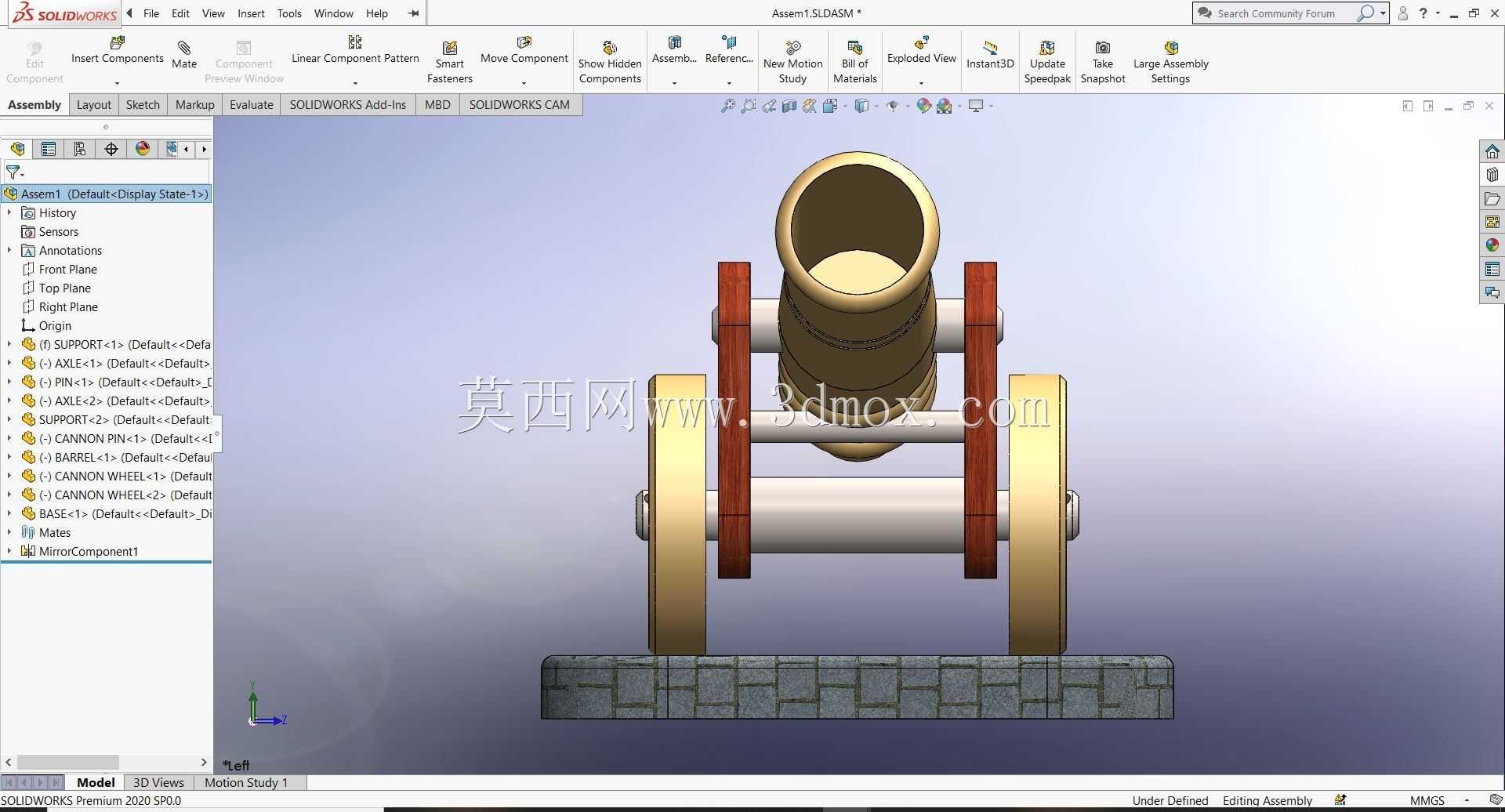
Task: Click the Section View icon
Action: coord(789,106)
